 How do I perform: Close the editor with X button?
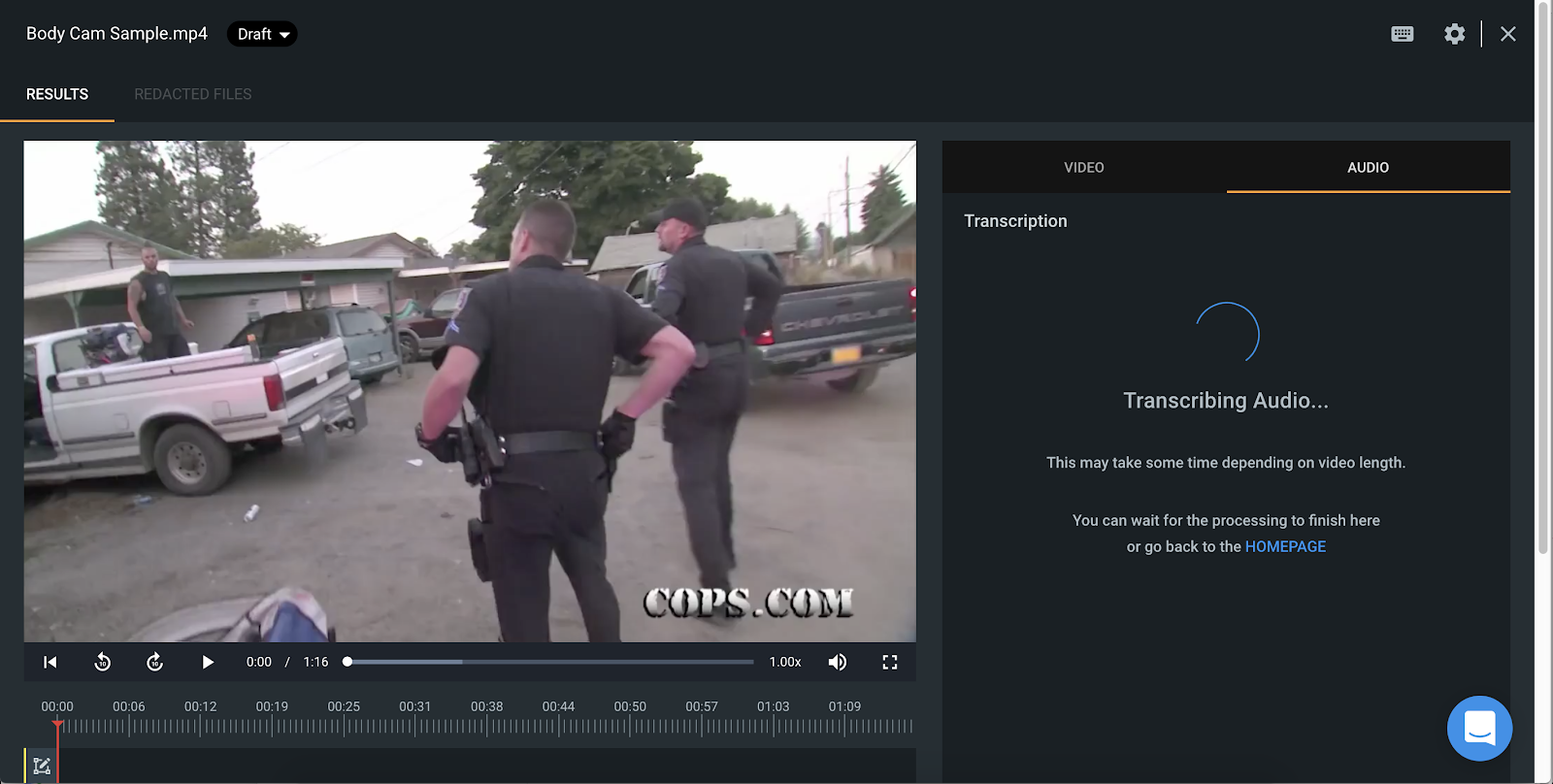[x=1507, y=34]
